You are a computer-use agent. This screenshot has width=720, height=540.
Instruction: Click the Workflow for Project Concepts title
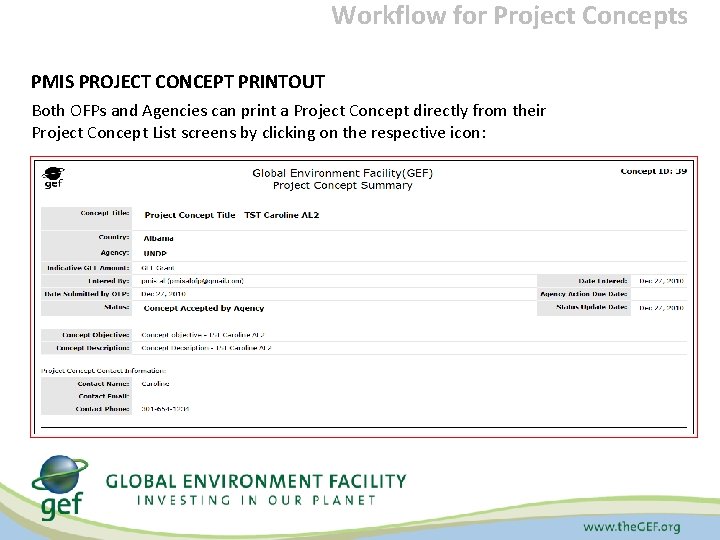[509, 16]
